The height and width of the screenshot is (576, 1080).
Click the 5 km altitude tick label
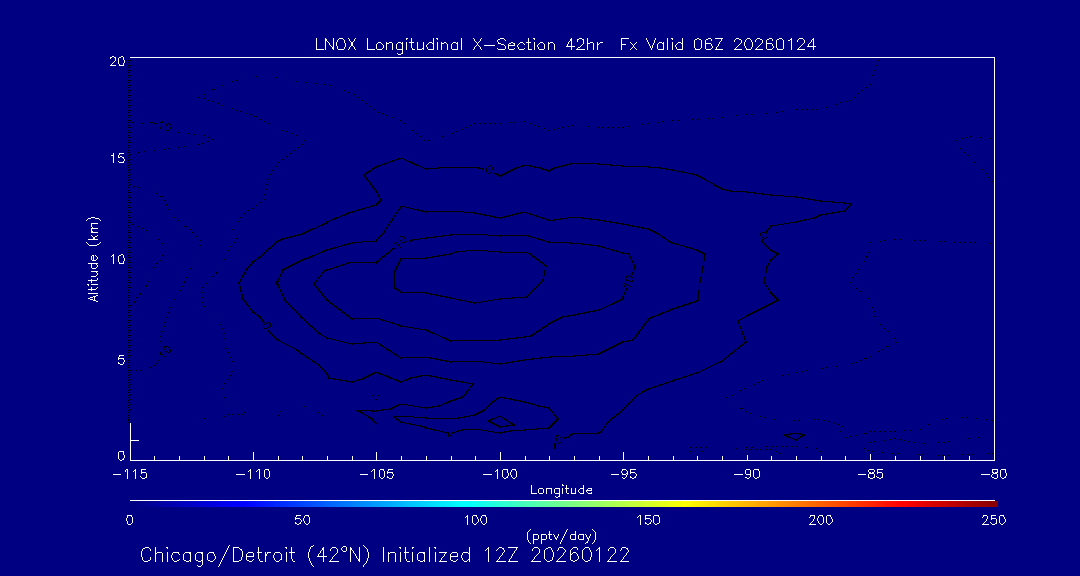[120, 359]
